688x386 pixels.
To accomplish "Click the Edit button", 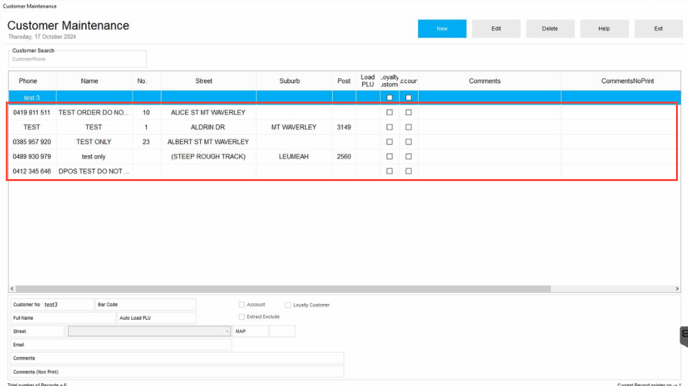I will (496, 29).
